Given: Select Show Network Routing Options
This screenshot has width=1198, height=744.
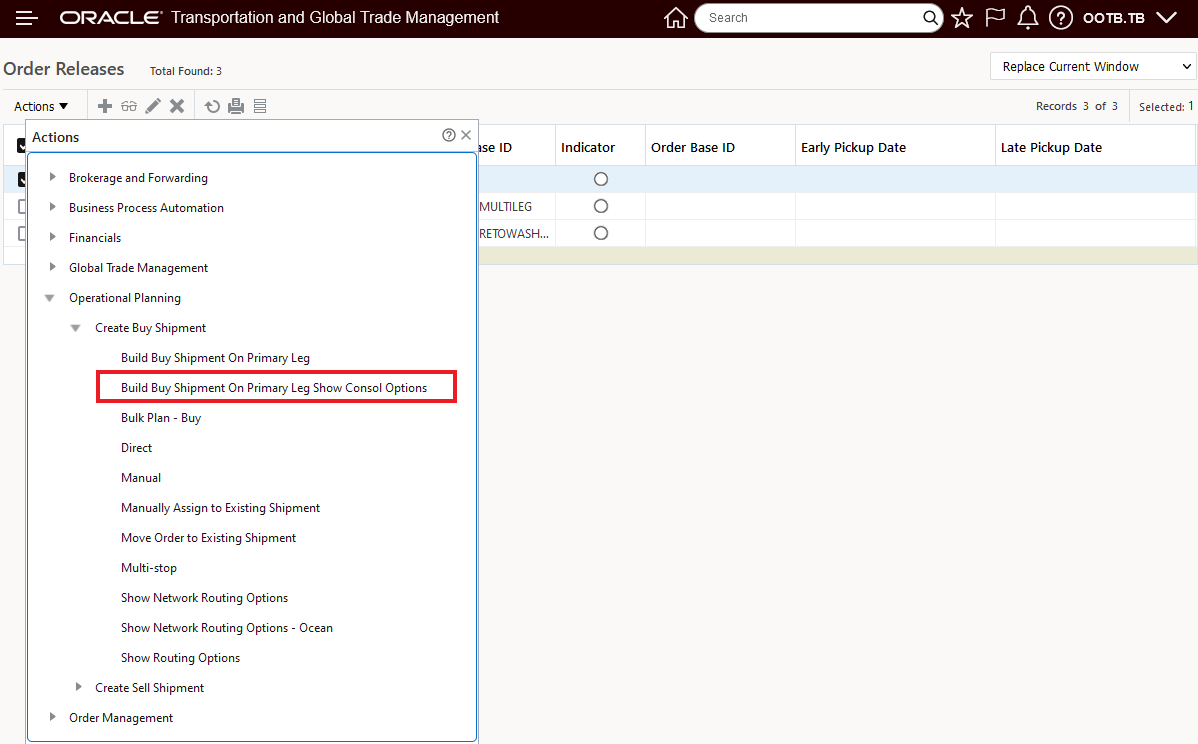Looking at the screenshot, I should 205,597.
